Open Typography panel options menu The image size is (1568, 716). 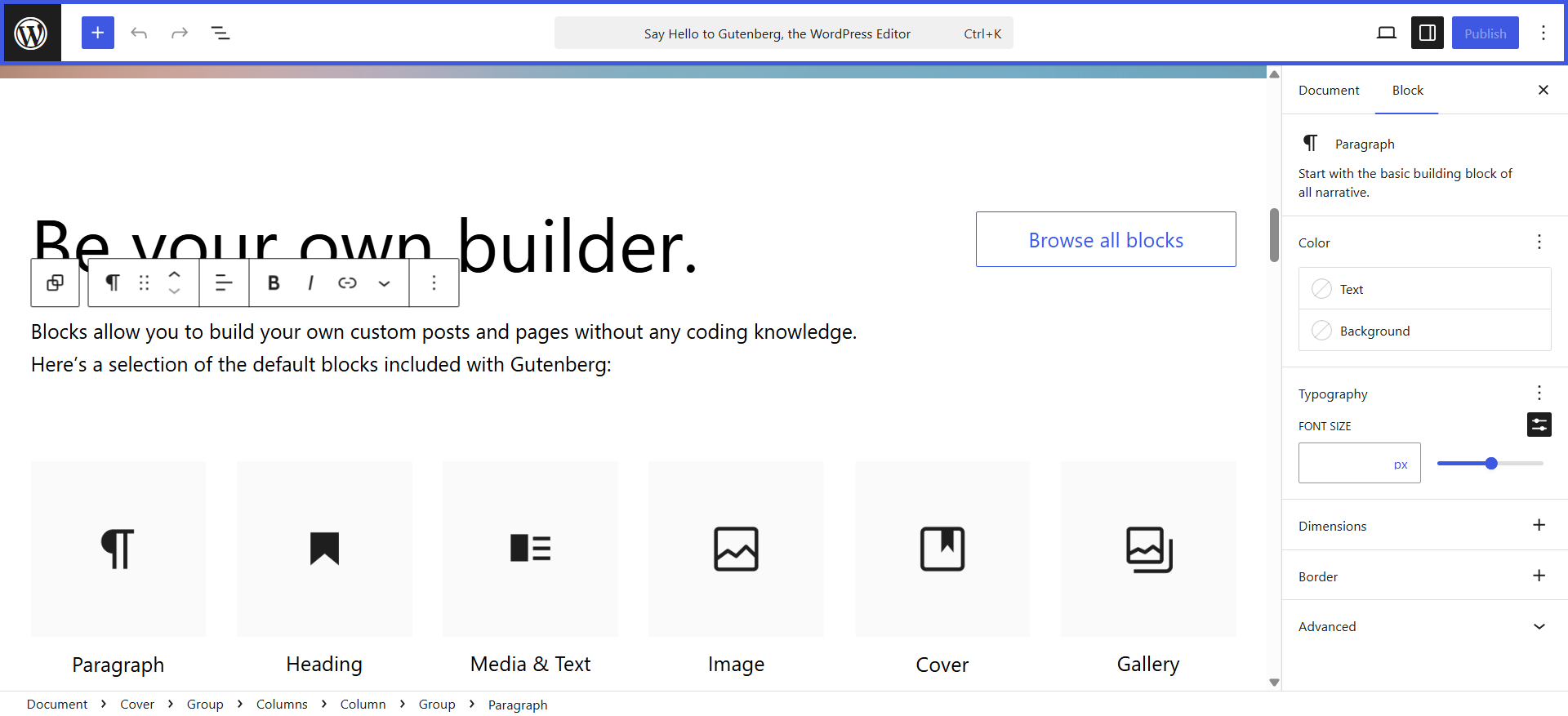(1539, 393)
